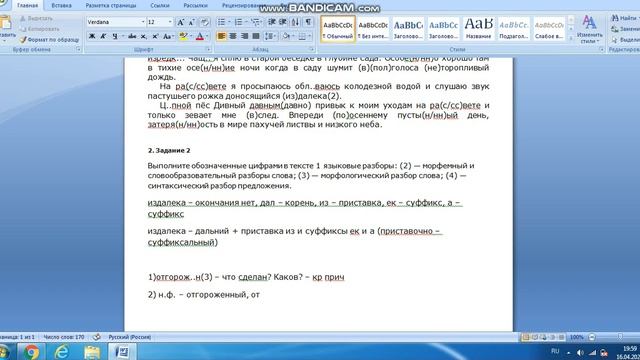Open the volume control in system tray
The height and width of the screenshot is (360, 640).
pos(580,353)
